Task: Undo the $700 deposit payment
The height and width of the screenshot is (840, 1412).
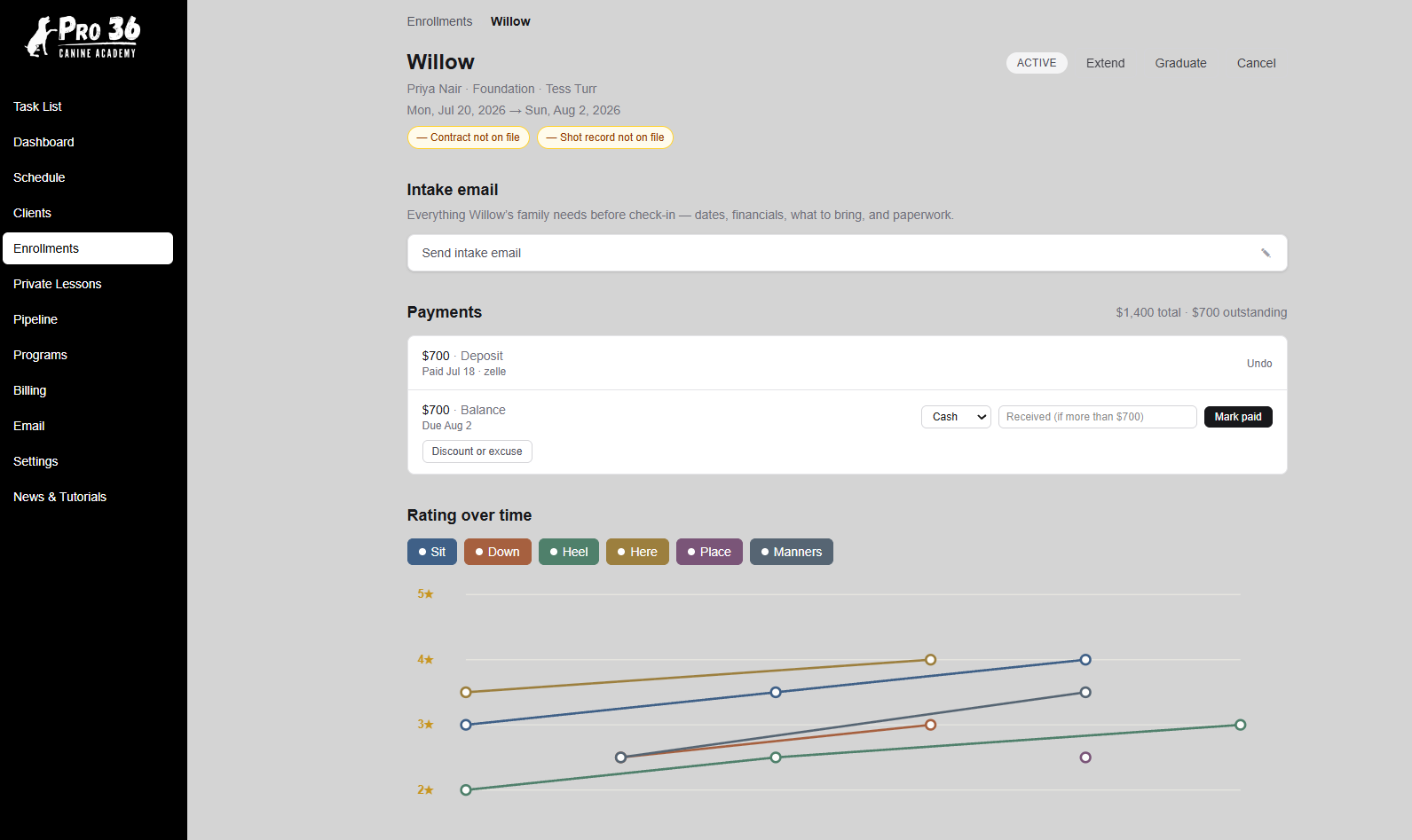Action: pyautogui.click(x=1259, y=364)
